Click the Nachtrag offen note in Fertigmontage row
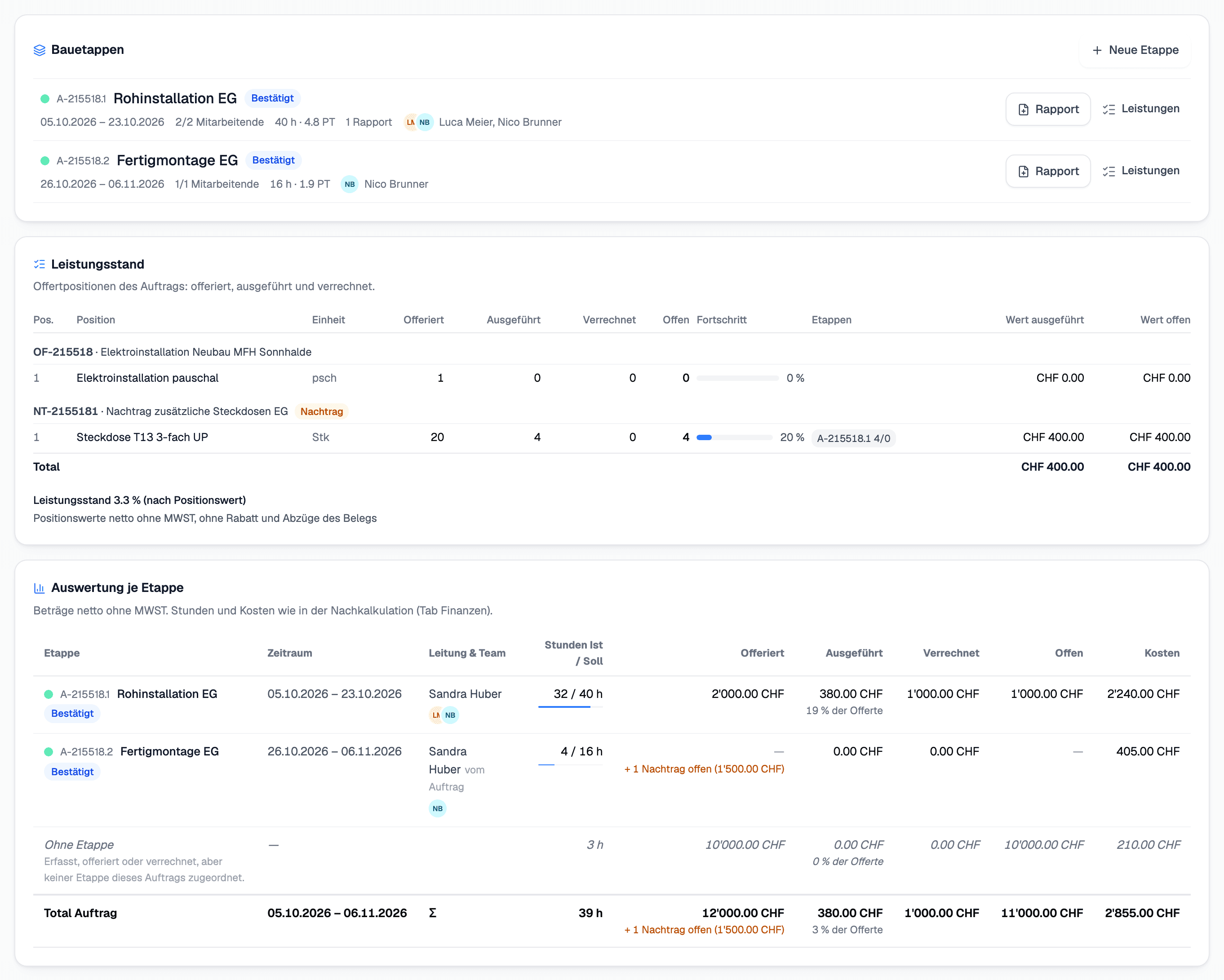The width and height of the screenshot is (1224, 980). coord(704,769)
